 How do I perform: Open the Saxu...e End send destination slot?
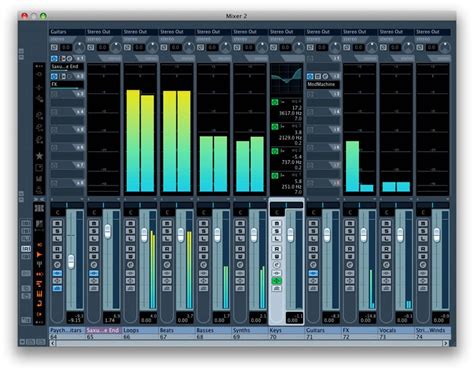point(67,67)
